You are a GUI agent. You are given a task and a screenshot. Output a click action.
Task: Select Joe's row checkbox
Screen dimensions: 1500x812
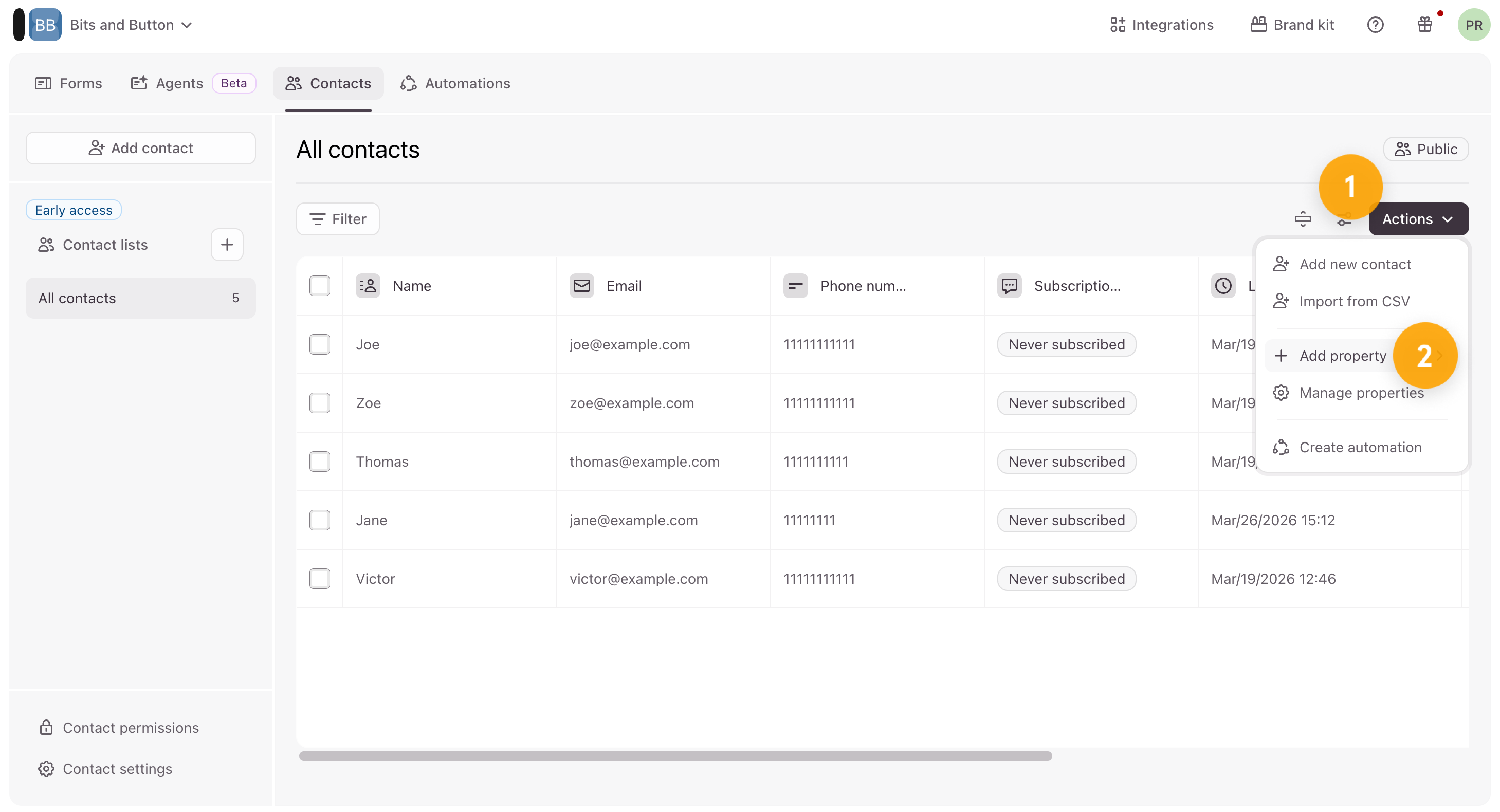(320, 345)
